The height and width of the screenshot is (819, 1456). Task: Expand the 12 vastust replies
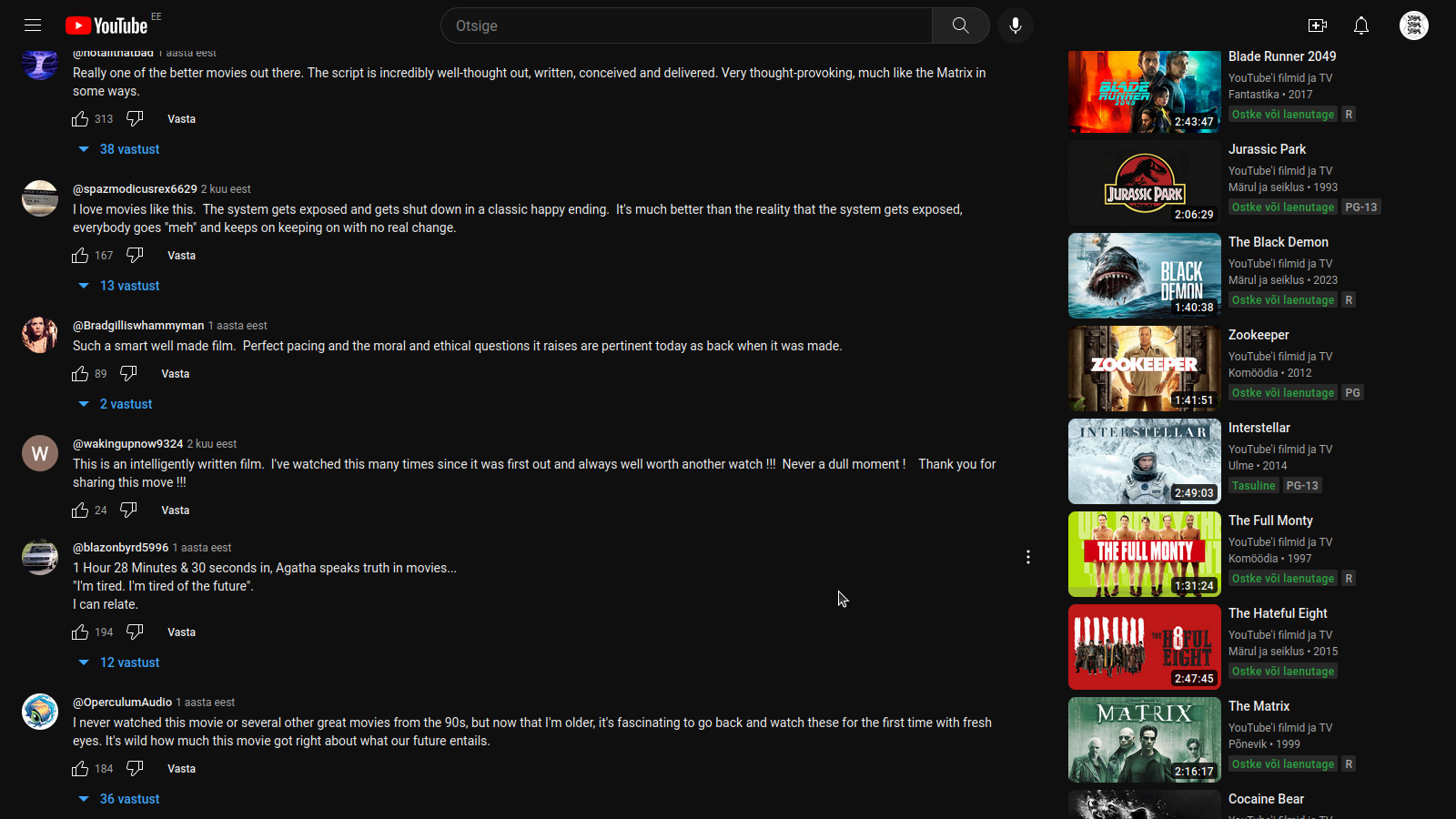pos(119,662)
